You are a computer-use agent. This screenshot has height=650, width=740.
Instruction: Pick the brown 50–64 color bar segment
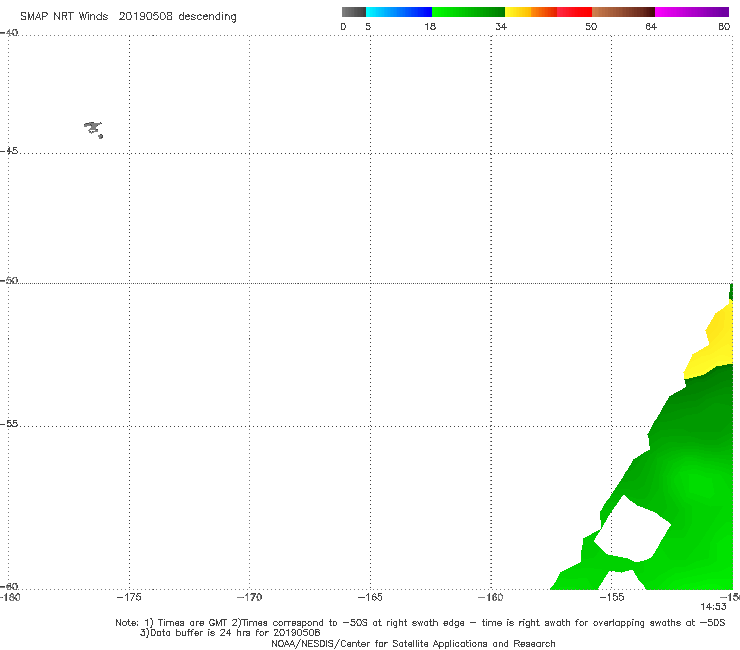pyautogui.click(x=623, y=12)
